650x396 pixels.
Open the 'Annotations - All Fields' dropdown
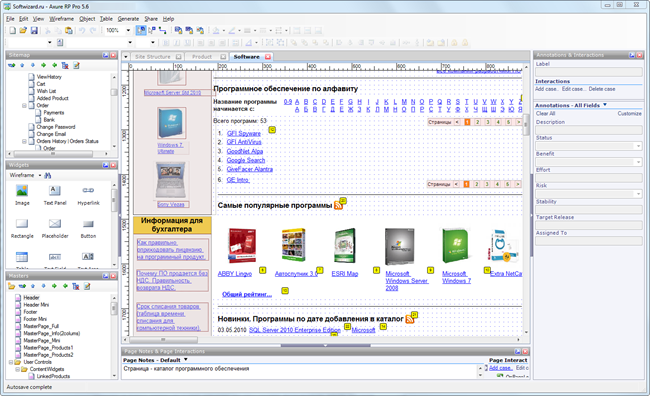605,105
